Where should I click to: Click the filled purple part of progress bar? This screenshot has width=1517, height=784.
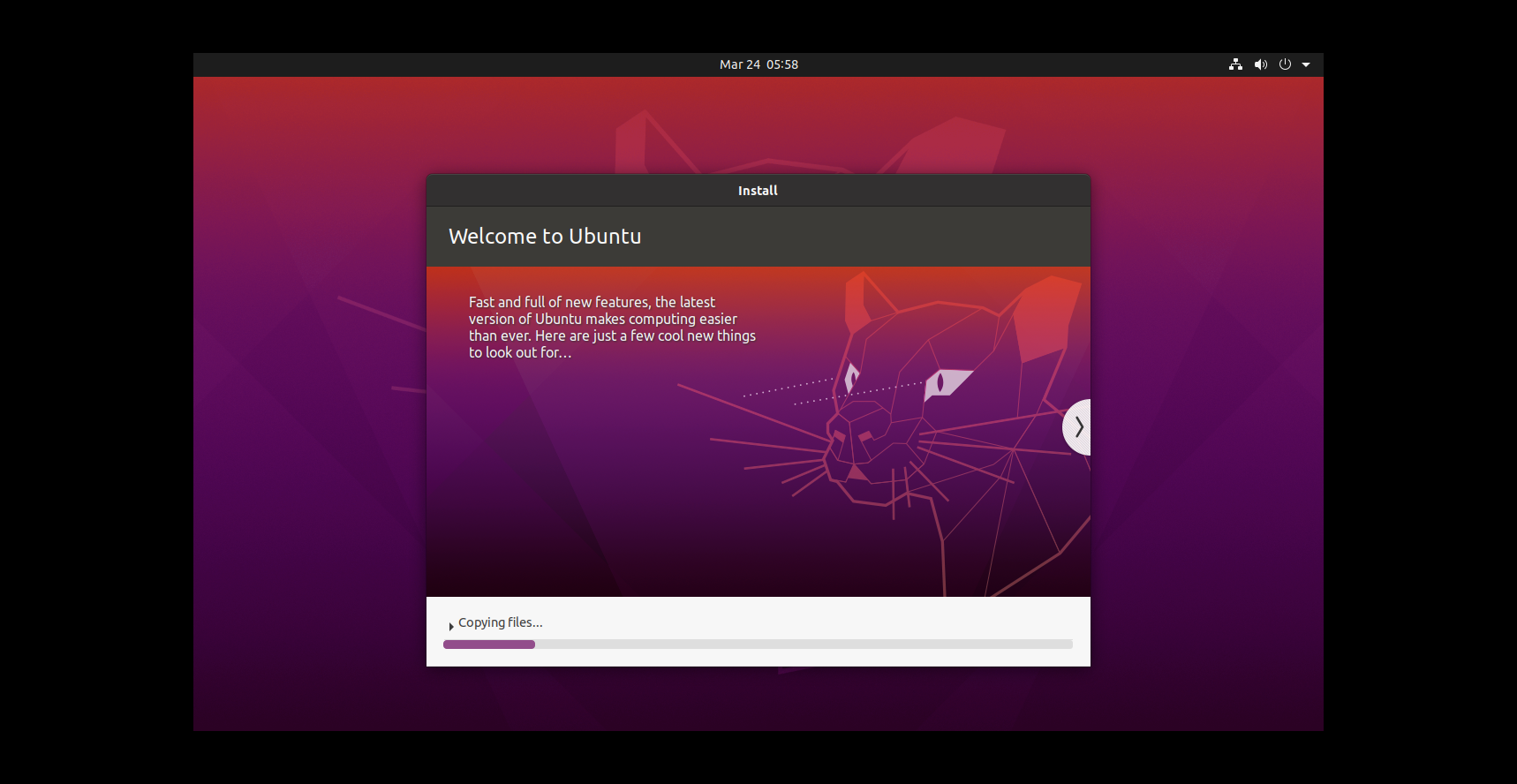[489, 645]
